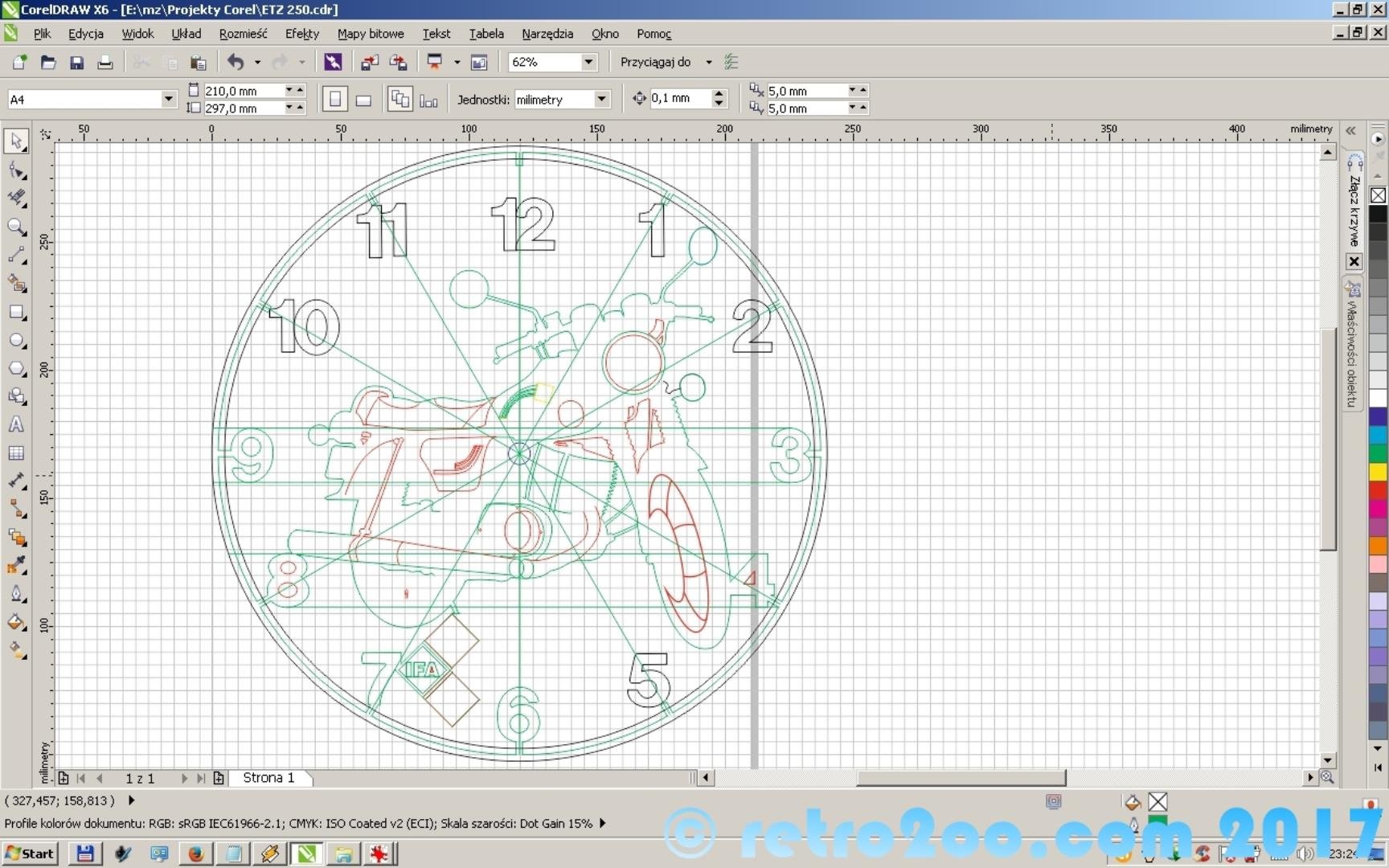
Task: Select the Zoom tool magnifier
Action: (x=16, y=227)
